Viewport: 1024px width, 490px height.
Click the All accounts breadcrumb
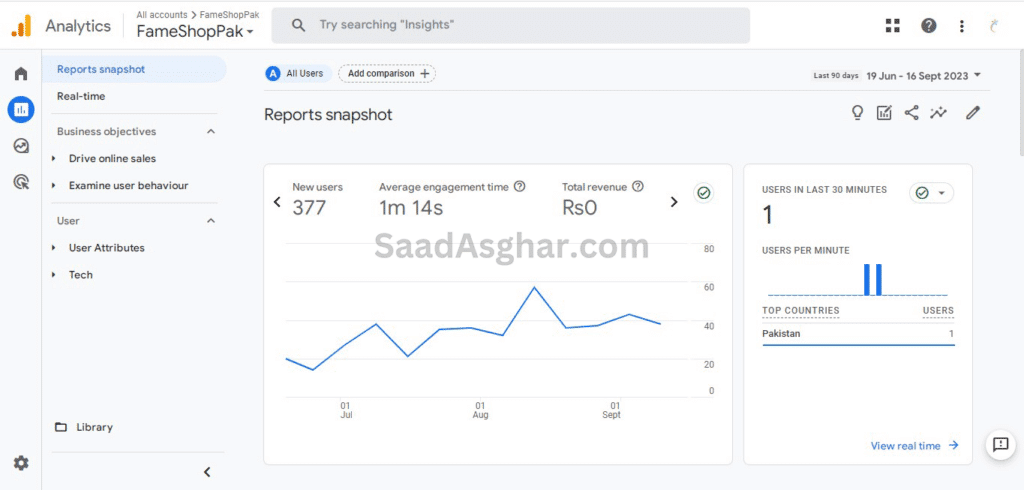(160, 14)
